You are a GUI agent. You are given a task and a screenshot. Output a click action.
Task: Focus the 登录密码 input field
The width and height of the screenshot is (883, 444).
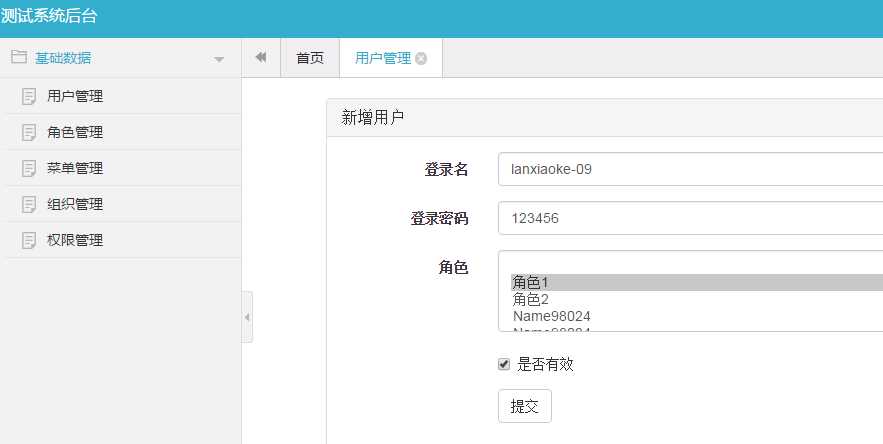coord(690,218)
